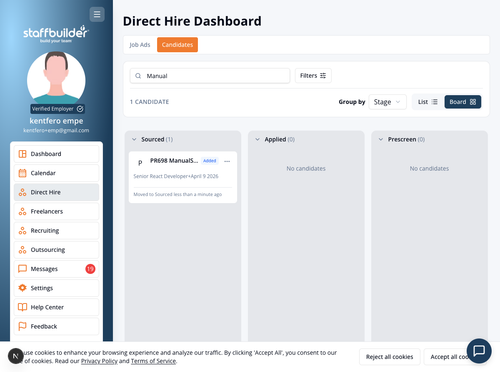This screenshot has width=500, height=372.
Task: Open Outsourcing in the sidebar
Action: click(56, 250)
